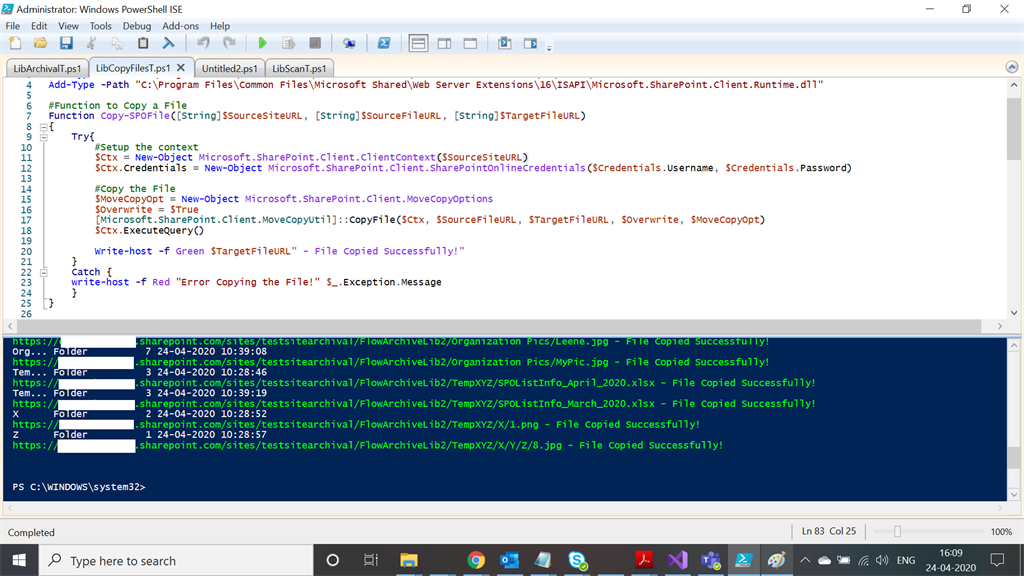
Task: Open File Explorer from taskbar
Action: click(409, 560)
